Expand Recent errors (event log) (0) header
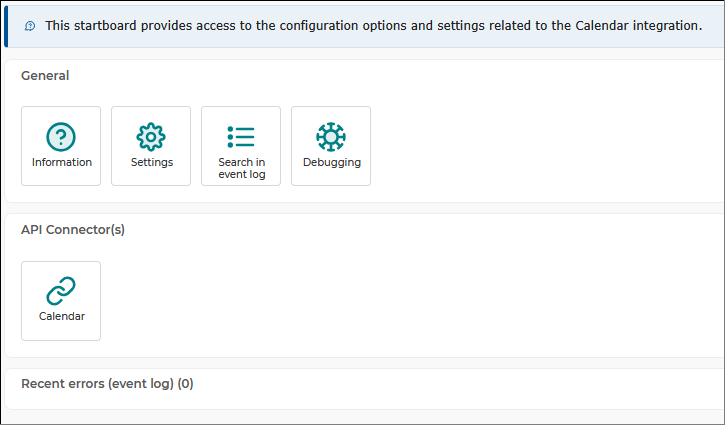 pyautogui.click(x=107, y=384)
